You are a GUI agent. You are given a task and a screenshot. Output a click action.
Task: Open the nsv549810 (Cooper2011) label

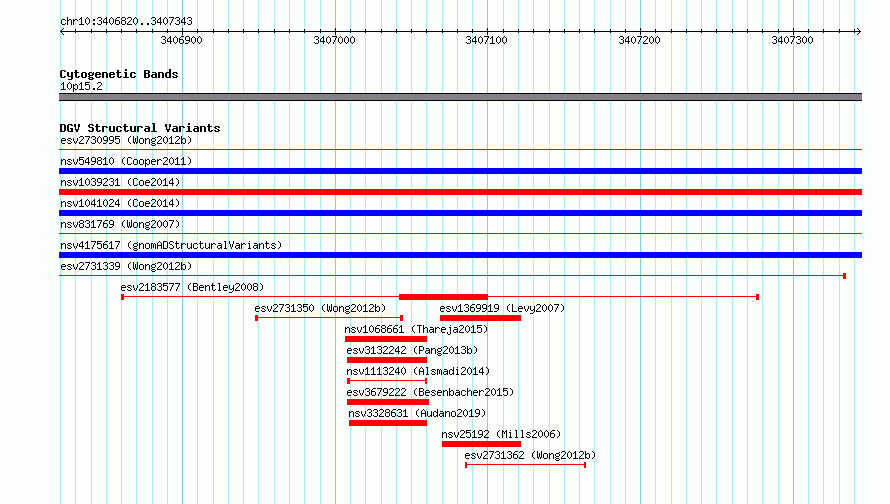click(x=126, y=161)
